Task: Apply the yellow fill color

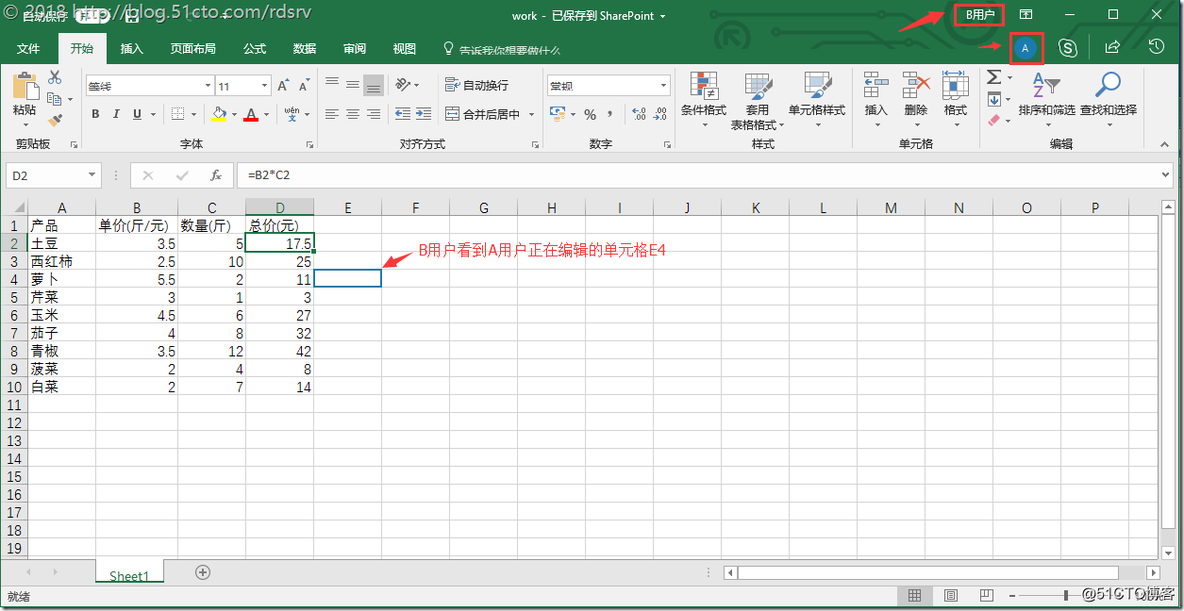Action: (219, 114)
